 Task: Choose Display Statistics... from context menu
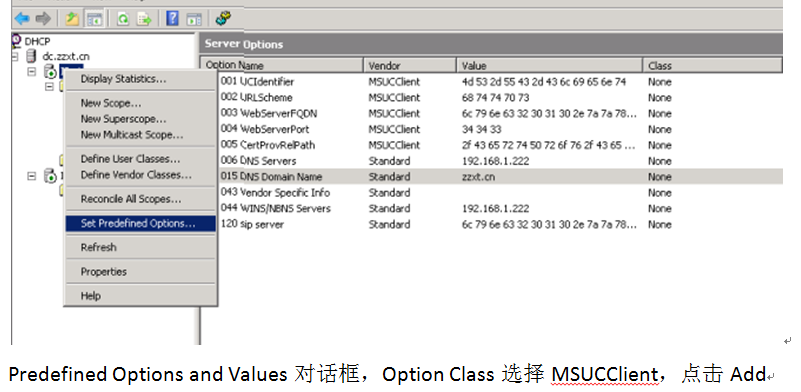pyautogui.click(x=140, y=79)
